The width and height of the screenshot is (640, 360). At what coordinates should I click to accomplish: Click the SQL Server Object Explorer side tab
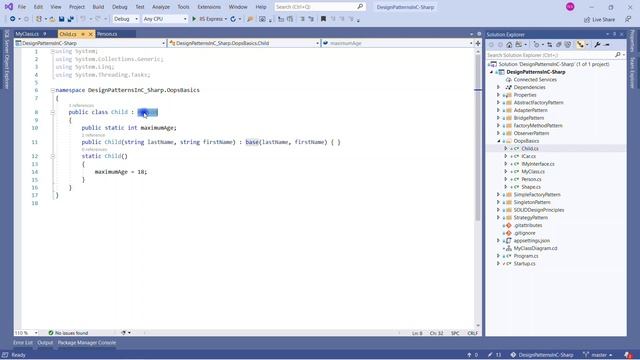7,60
